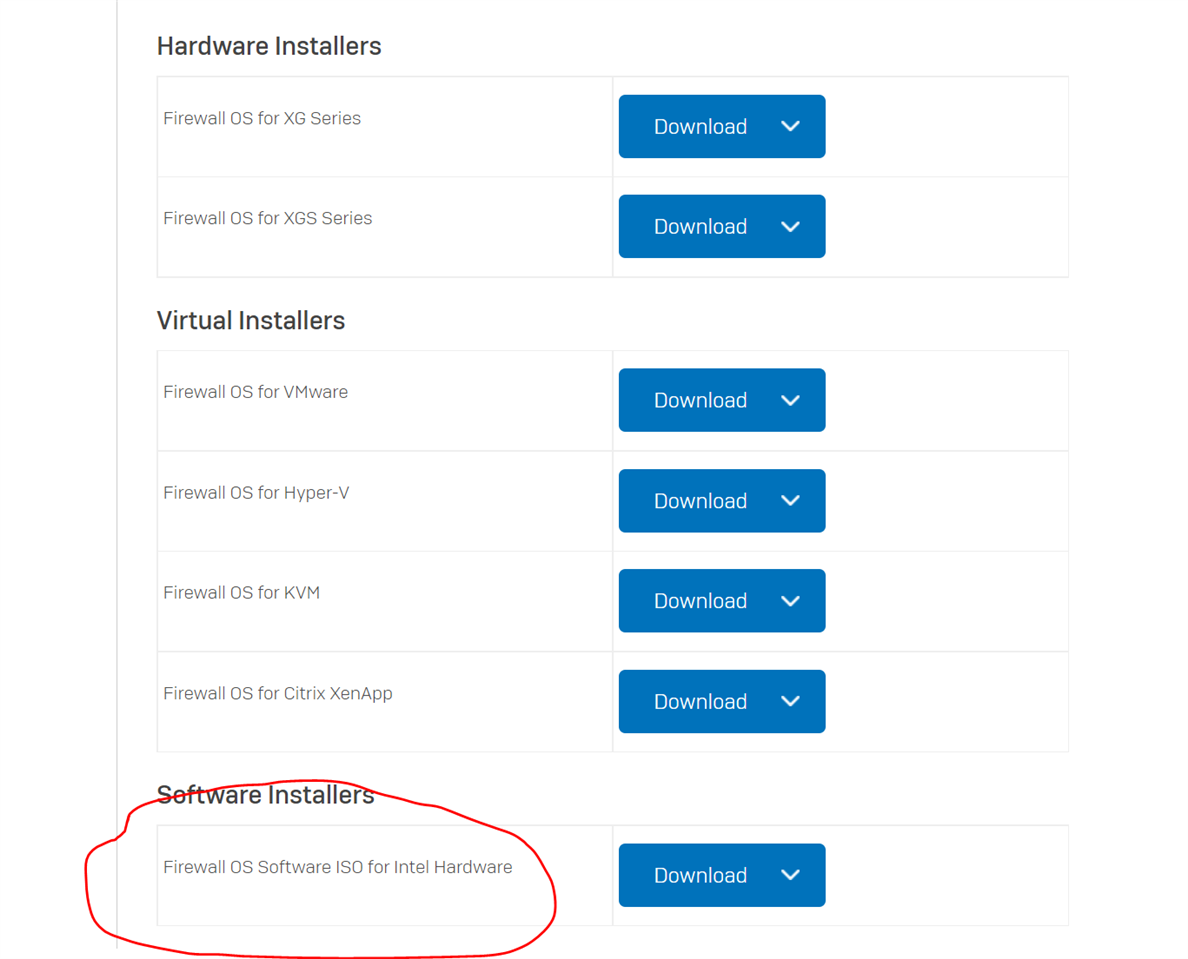Open Citrix XenApp download chevron
1188x959 pixels.
pos(790,701)
